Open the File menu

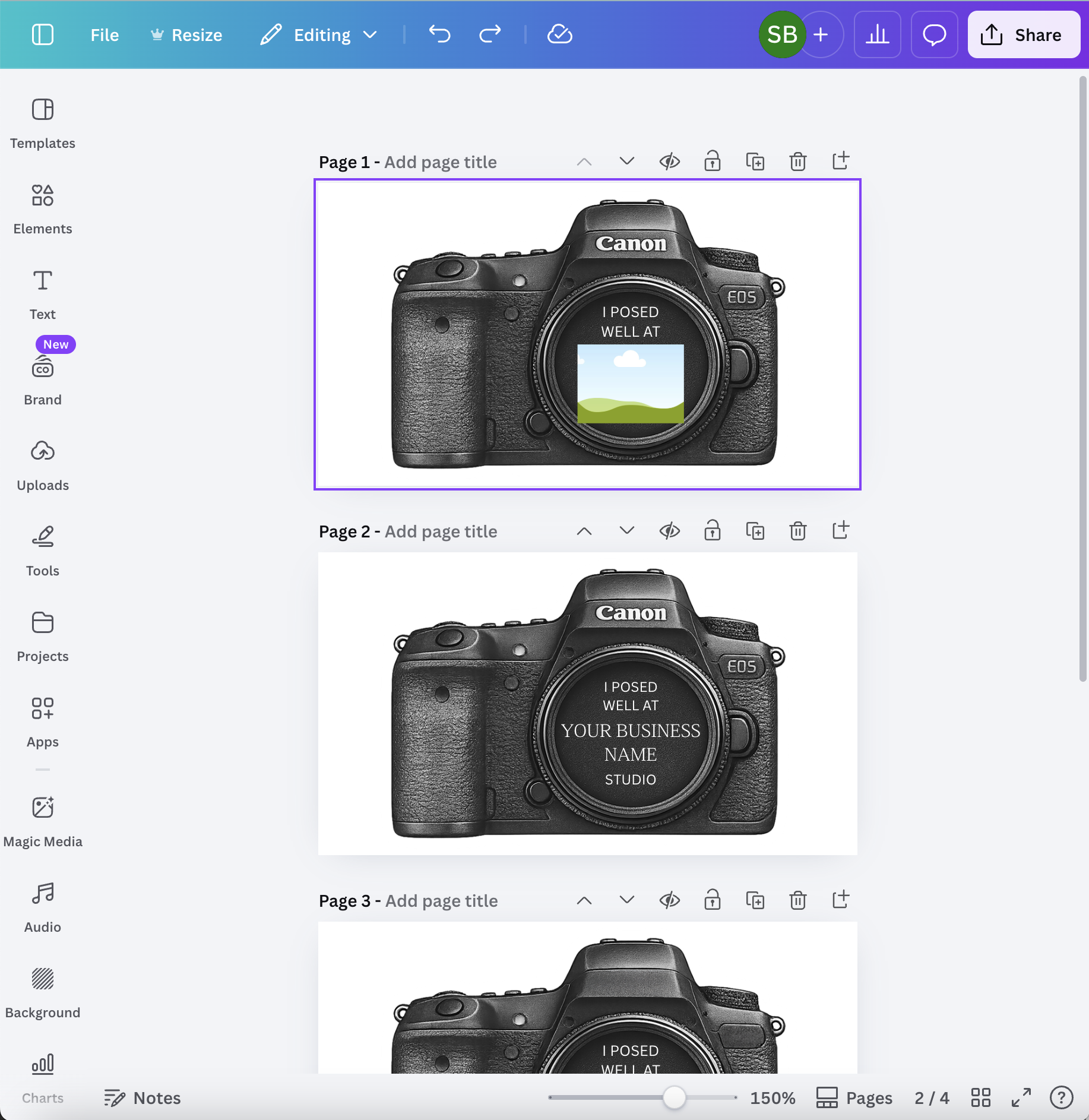(x=104, y=34)
